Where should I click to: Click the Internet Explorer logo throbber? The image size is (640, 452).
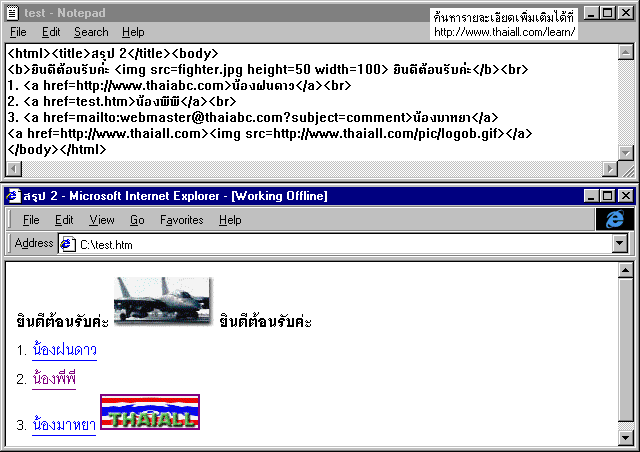(x=615, y=219)
